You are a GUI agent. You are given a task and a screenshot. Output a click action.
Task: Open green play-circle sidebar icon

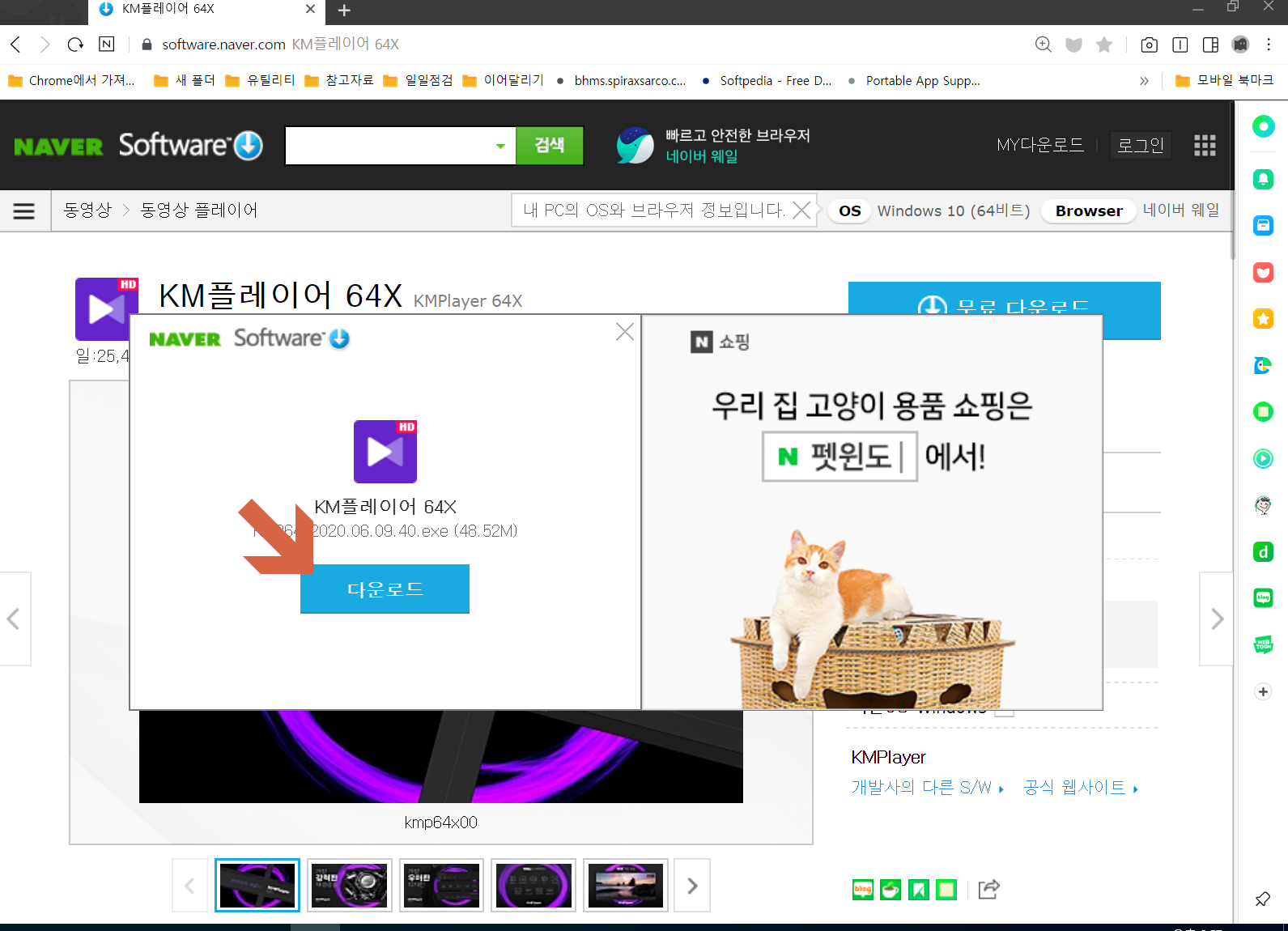click(1263, 459)
